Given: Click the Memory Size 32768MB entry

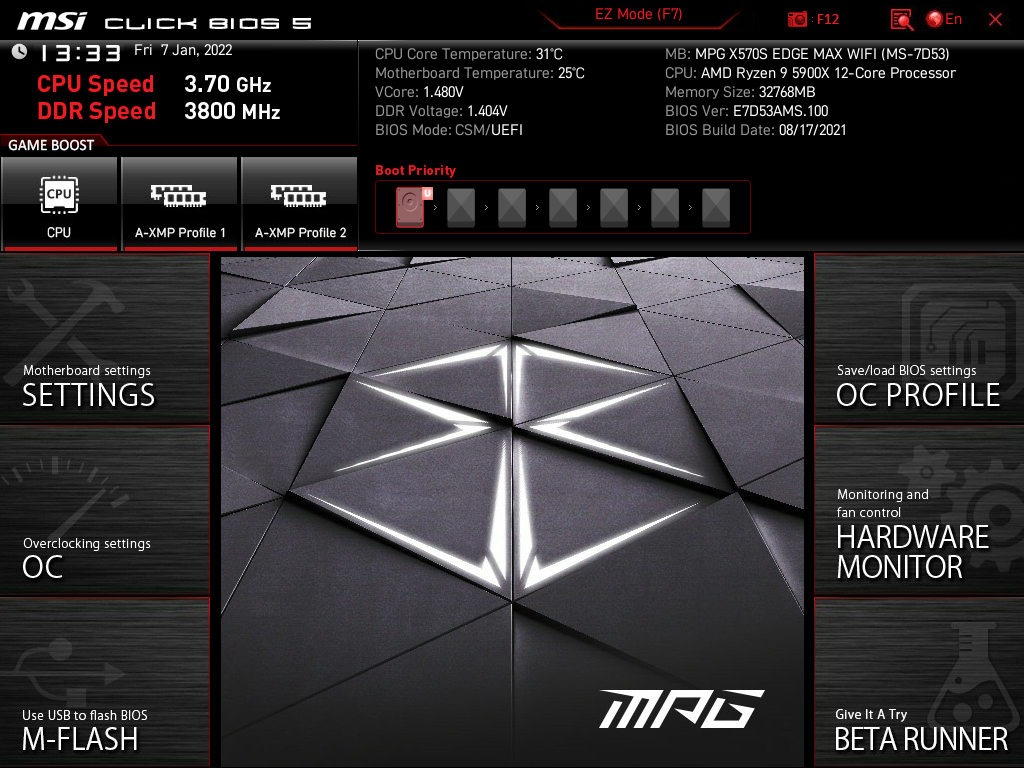Looking at the screenshot, I should 740,92.
